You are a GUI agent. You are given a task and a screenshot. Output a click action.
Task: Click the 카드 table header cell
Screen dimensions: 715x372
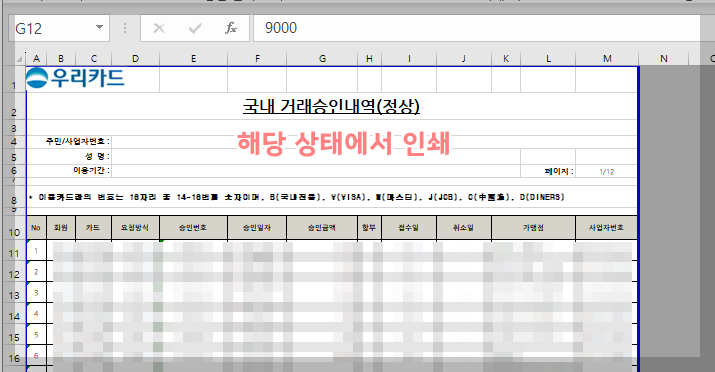coord(93,228)
